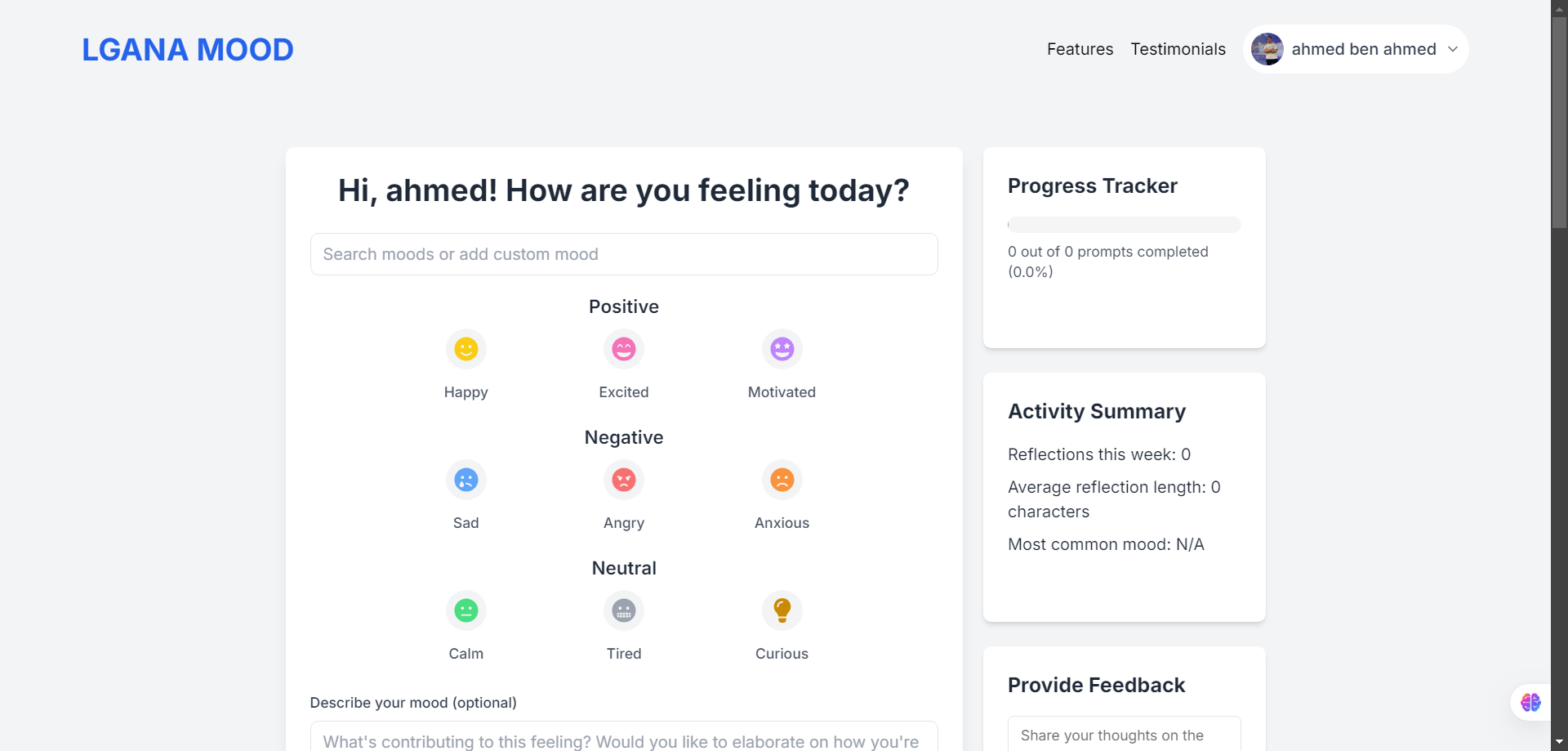Select the Curious lightbulb icon

click(782, 611)
